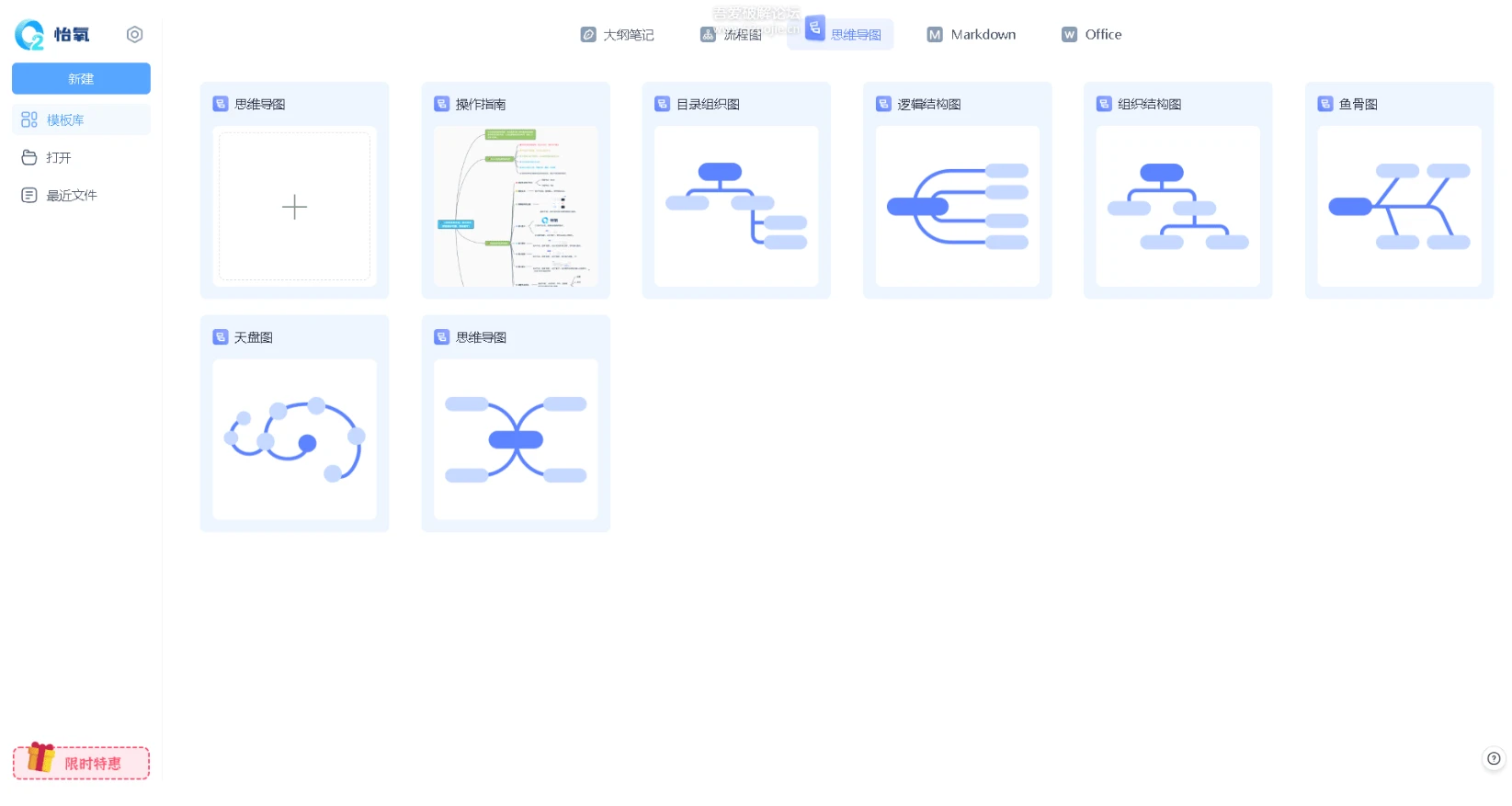Click the 大纲笔记 tab icon
The image size is (1512, 806).
tap(588, 34)
